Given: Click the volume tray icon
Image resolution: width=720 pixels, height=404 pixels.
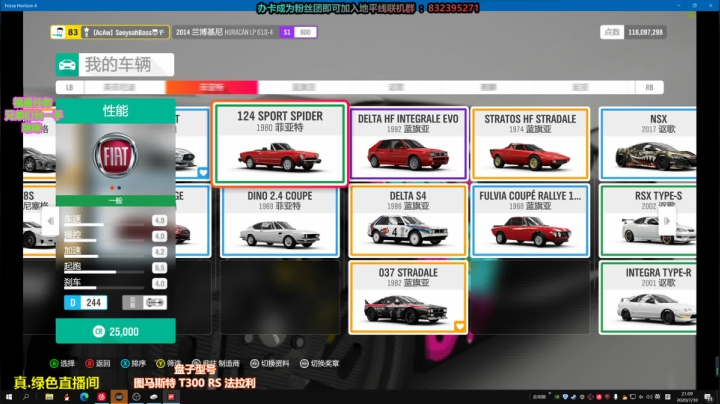Looking at the screenshot, I should [x=649, y=397].
